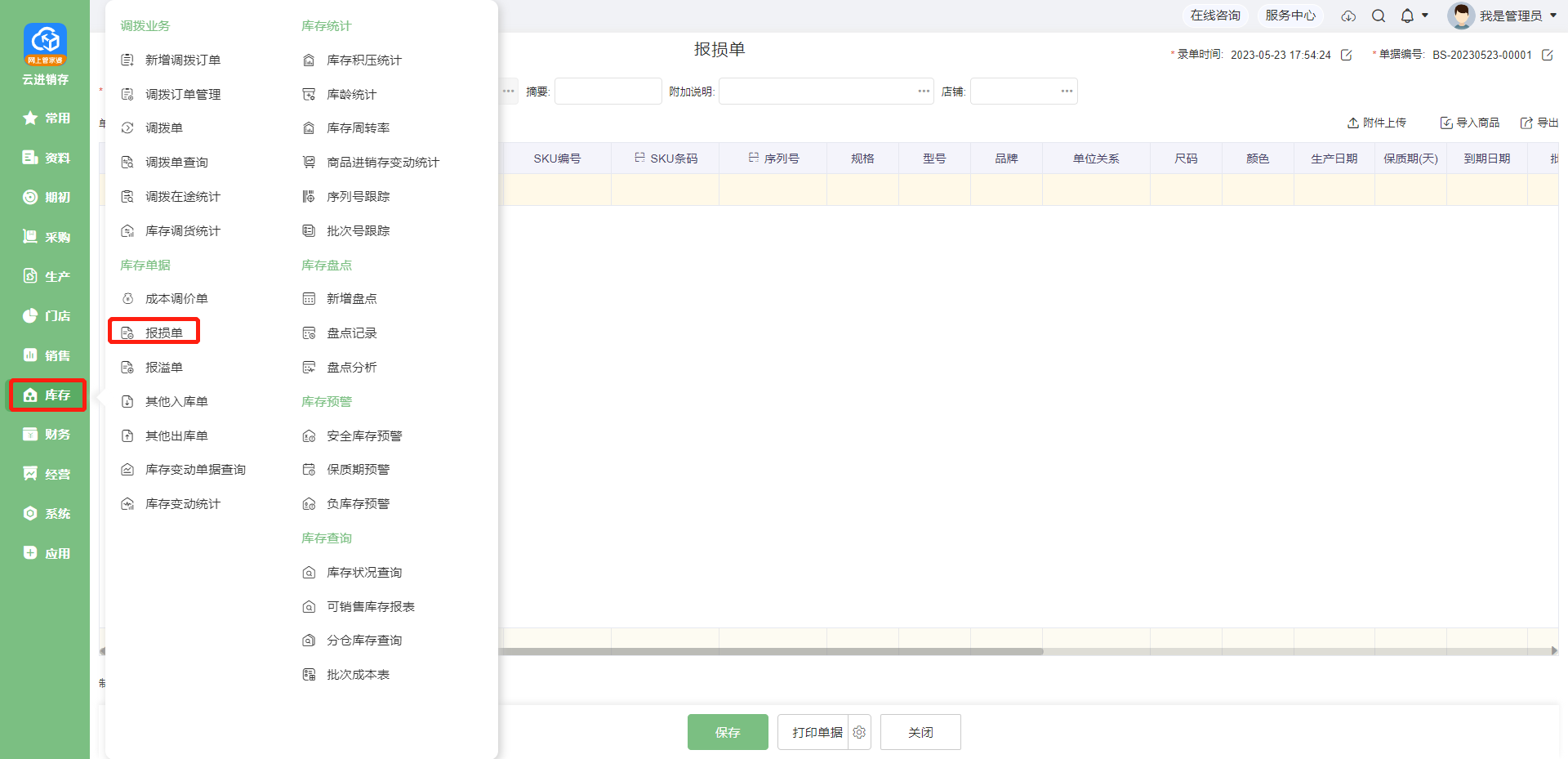Click the 服务中心 button
Screen dimensions: 1568x759
(1290, 16)
